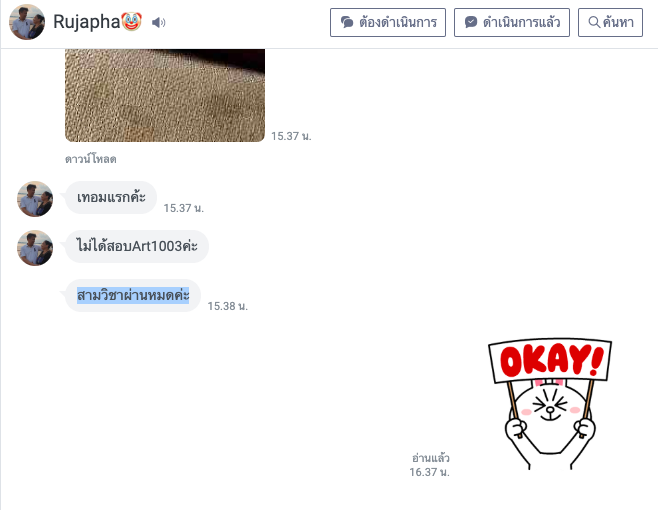Click the magnifying glass search icon
Image resolution: width=658 pixels, height=510 pixels.
594,22
